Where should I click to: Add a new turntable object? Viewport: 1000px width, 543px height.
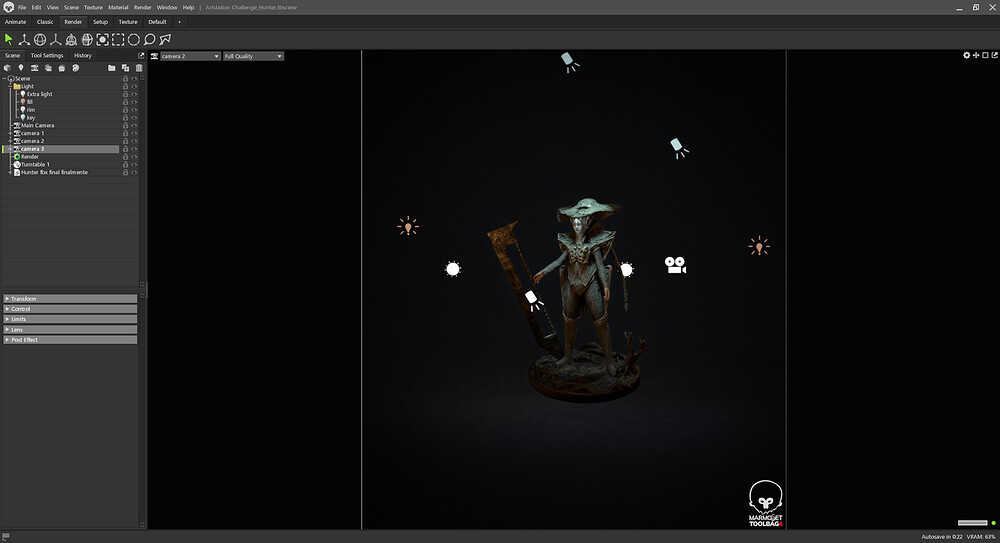[x=75, y=68]
